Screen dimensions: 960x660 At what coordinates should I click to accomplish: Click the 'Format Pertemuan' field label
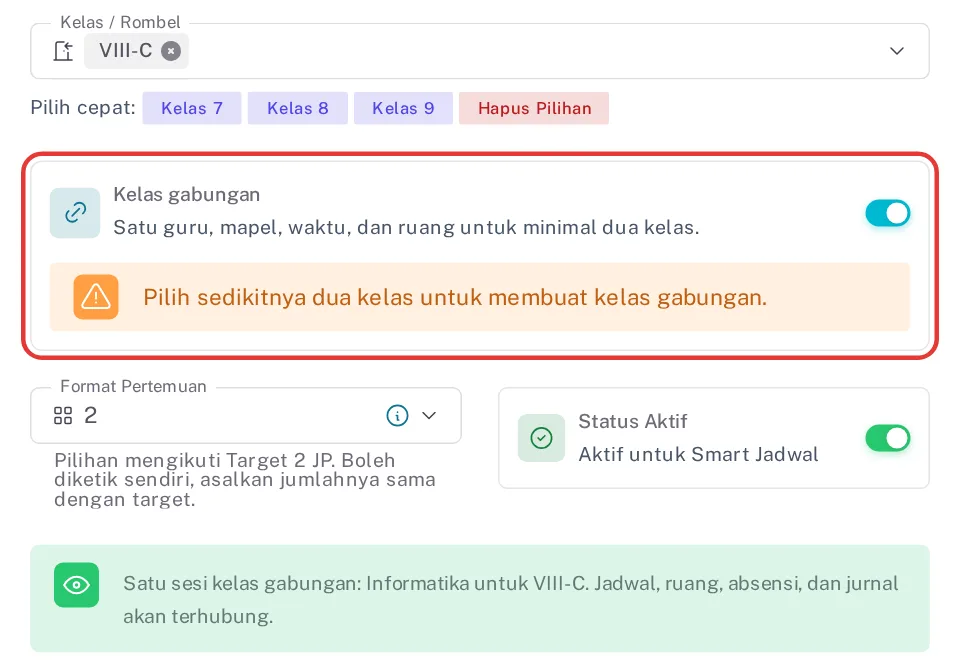(133, 386)
